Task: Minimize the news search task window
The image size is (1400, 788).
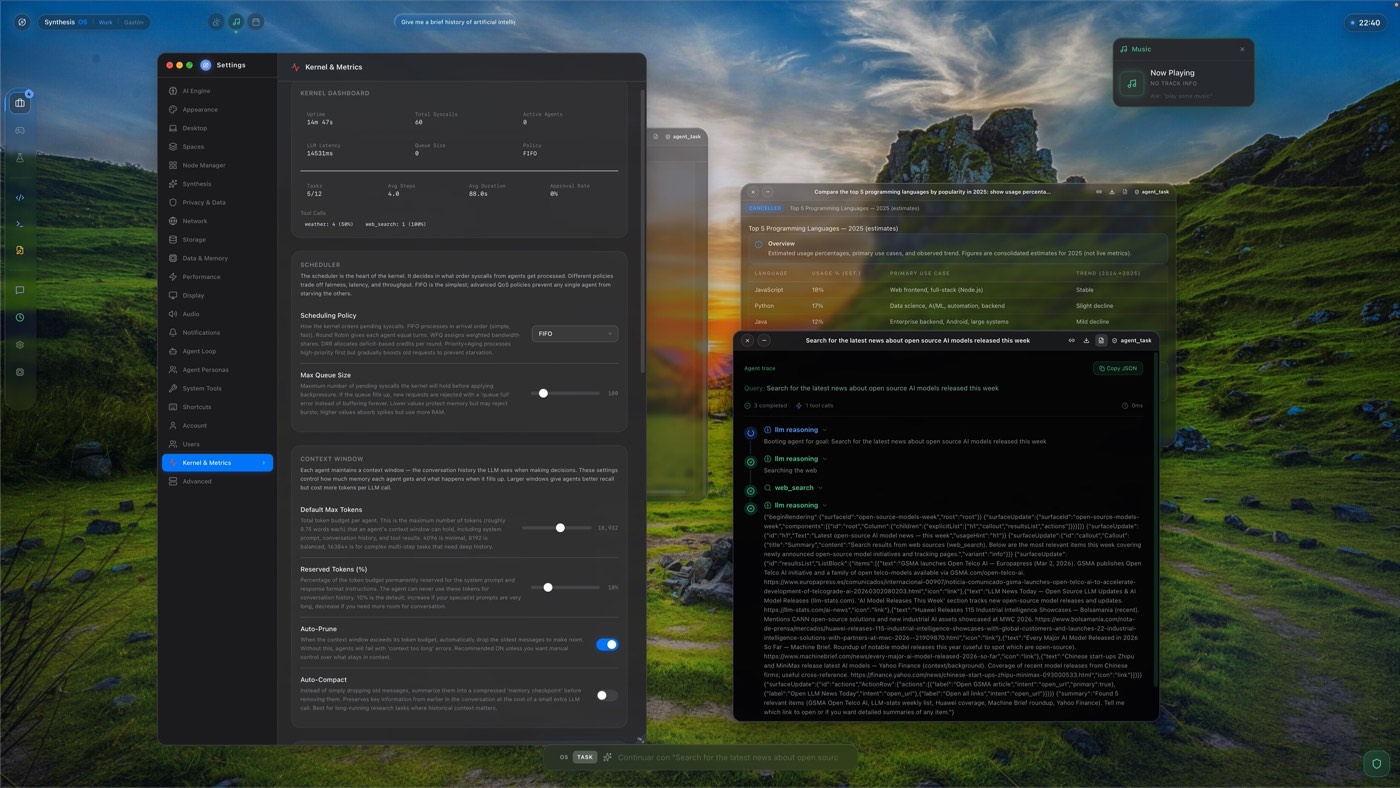Action: click(x=764, y=340)
